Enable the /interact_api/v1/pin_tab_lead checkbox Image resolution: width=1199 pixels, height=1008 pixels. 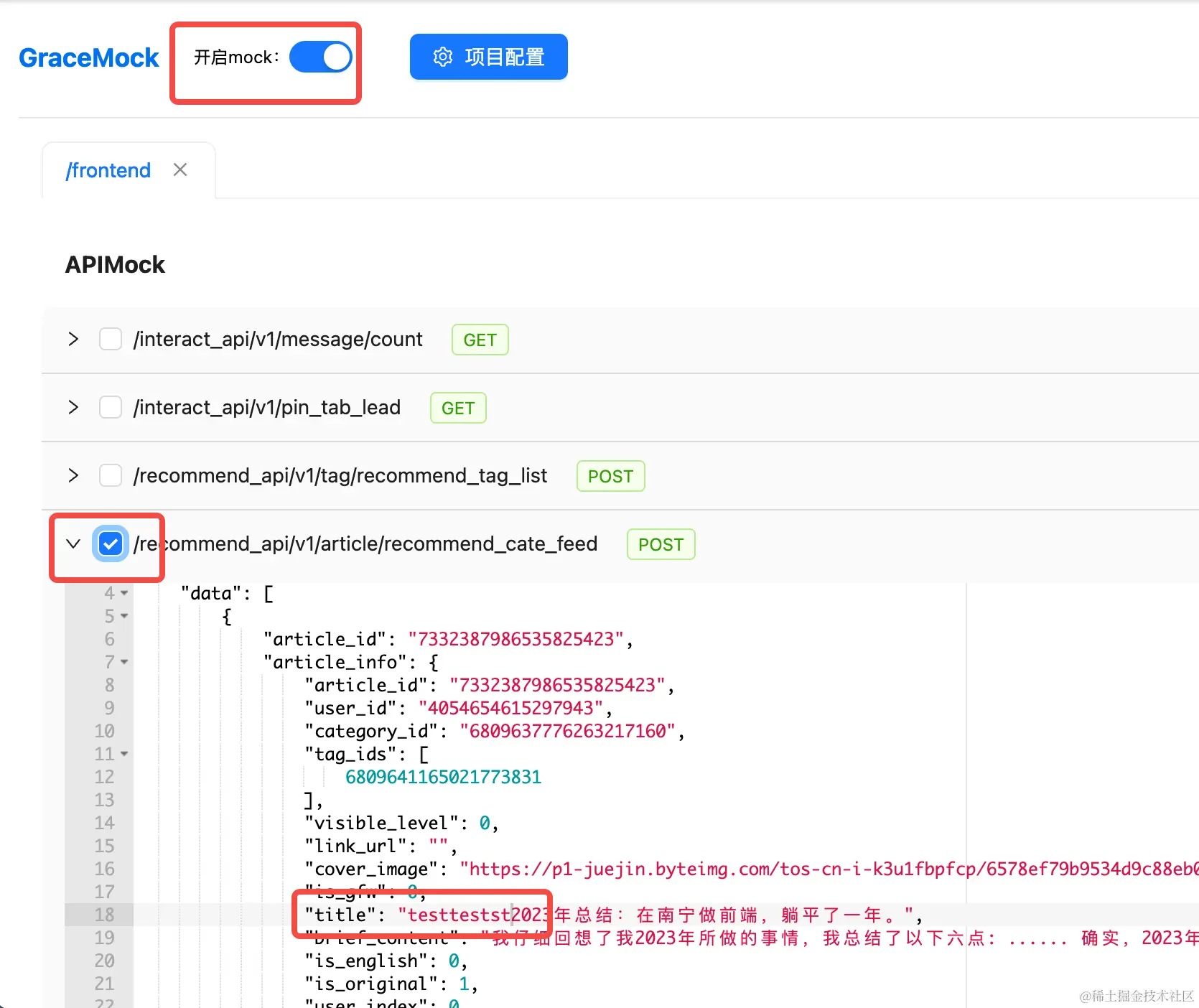(x=111, y=407)
